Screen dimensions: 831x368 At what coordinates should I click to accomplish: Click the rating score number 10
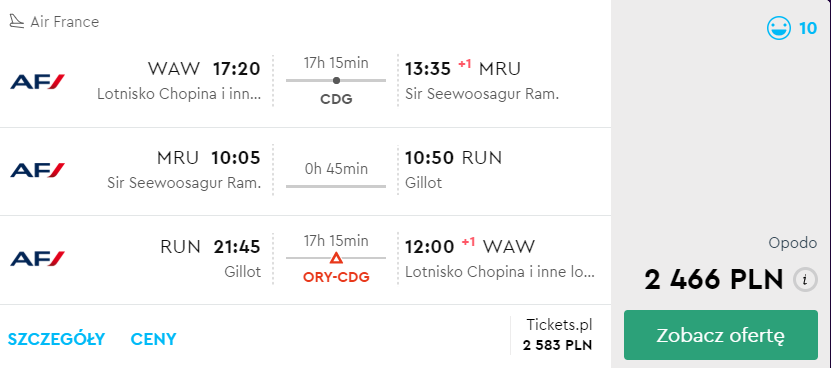click(x=808, y=28)
